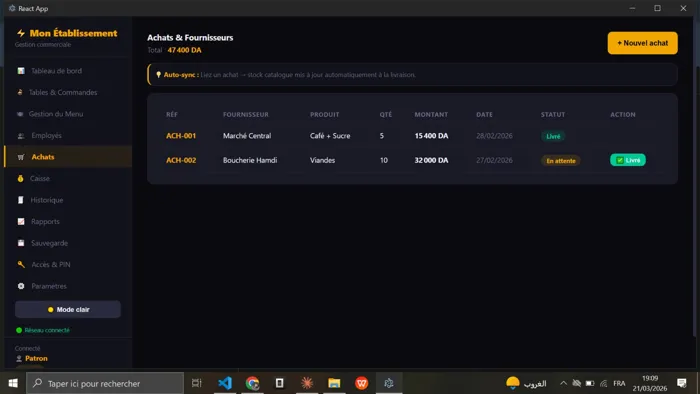Open the Windows Start menu
The width and height of the screenshot is (700, 394).
13,383
